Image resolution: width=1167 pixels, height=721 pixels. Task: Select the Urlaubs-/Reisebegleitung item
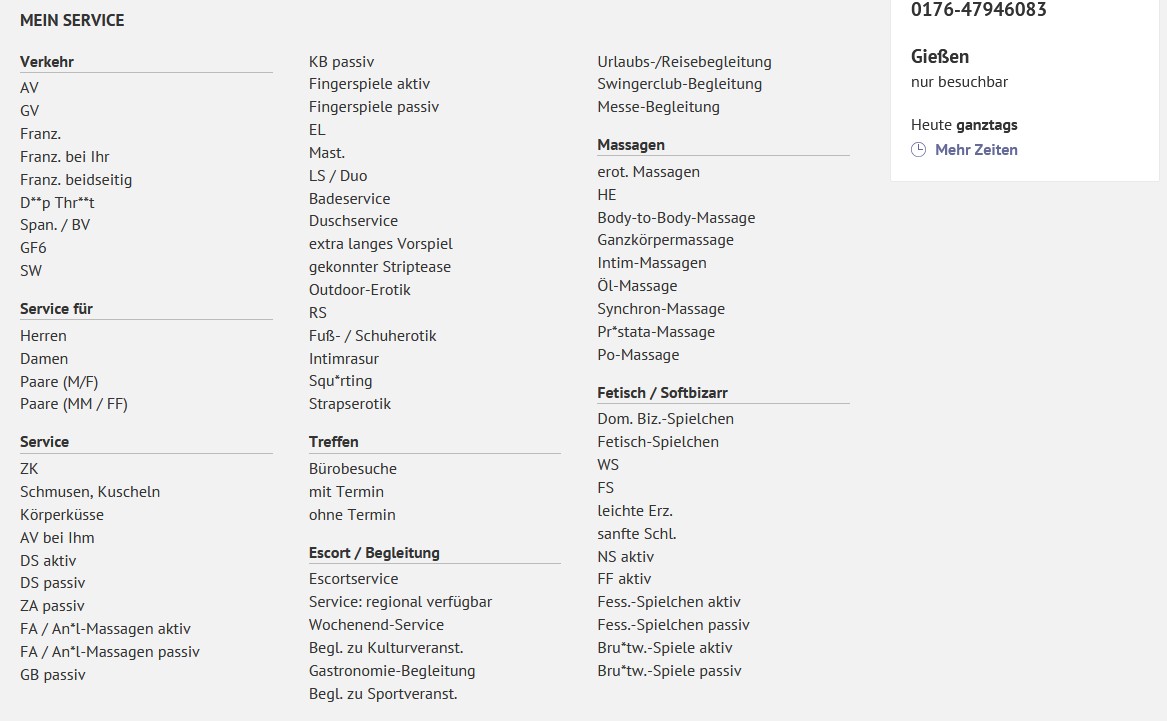684,62
